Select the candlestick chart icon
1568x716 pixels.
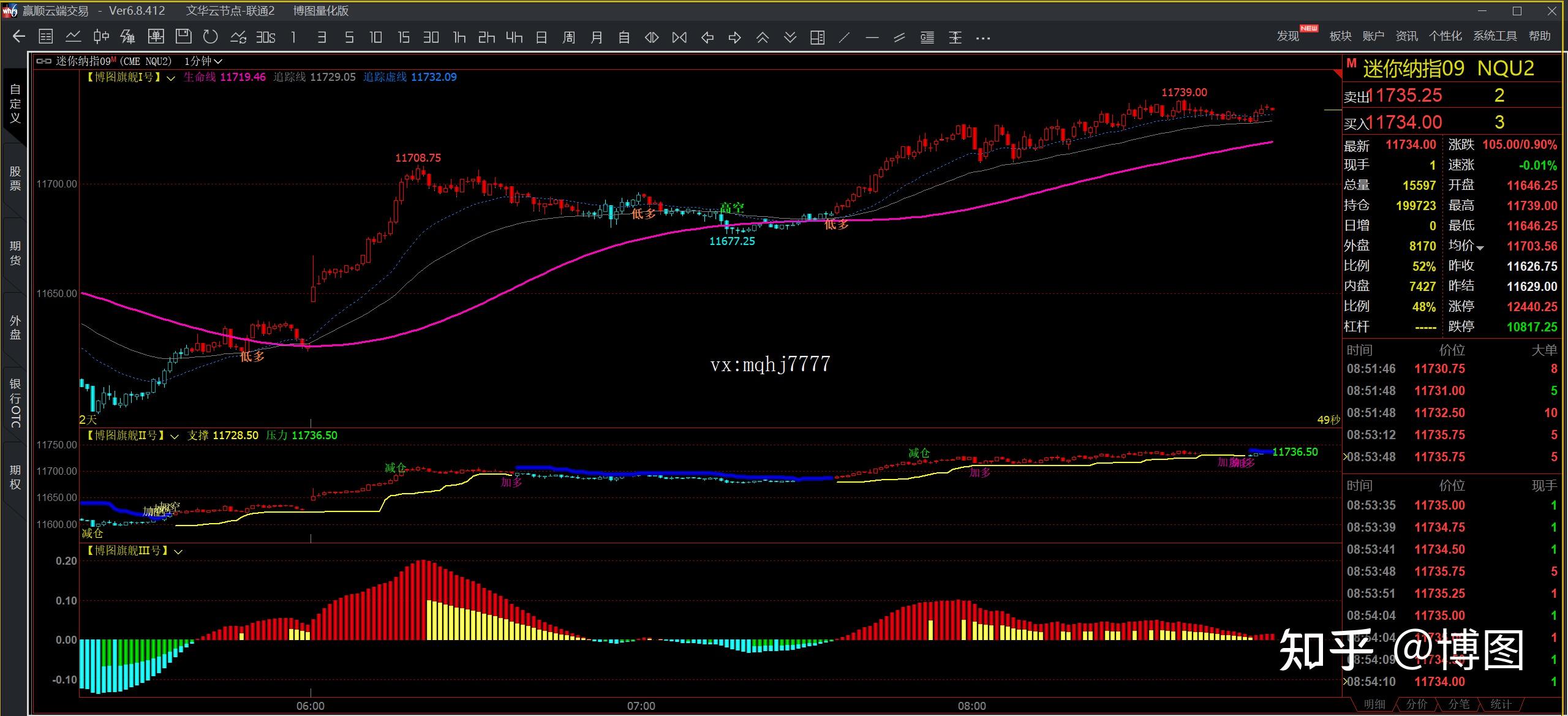tap(101, 37)
